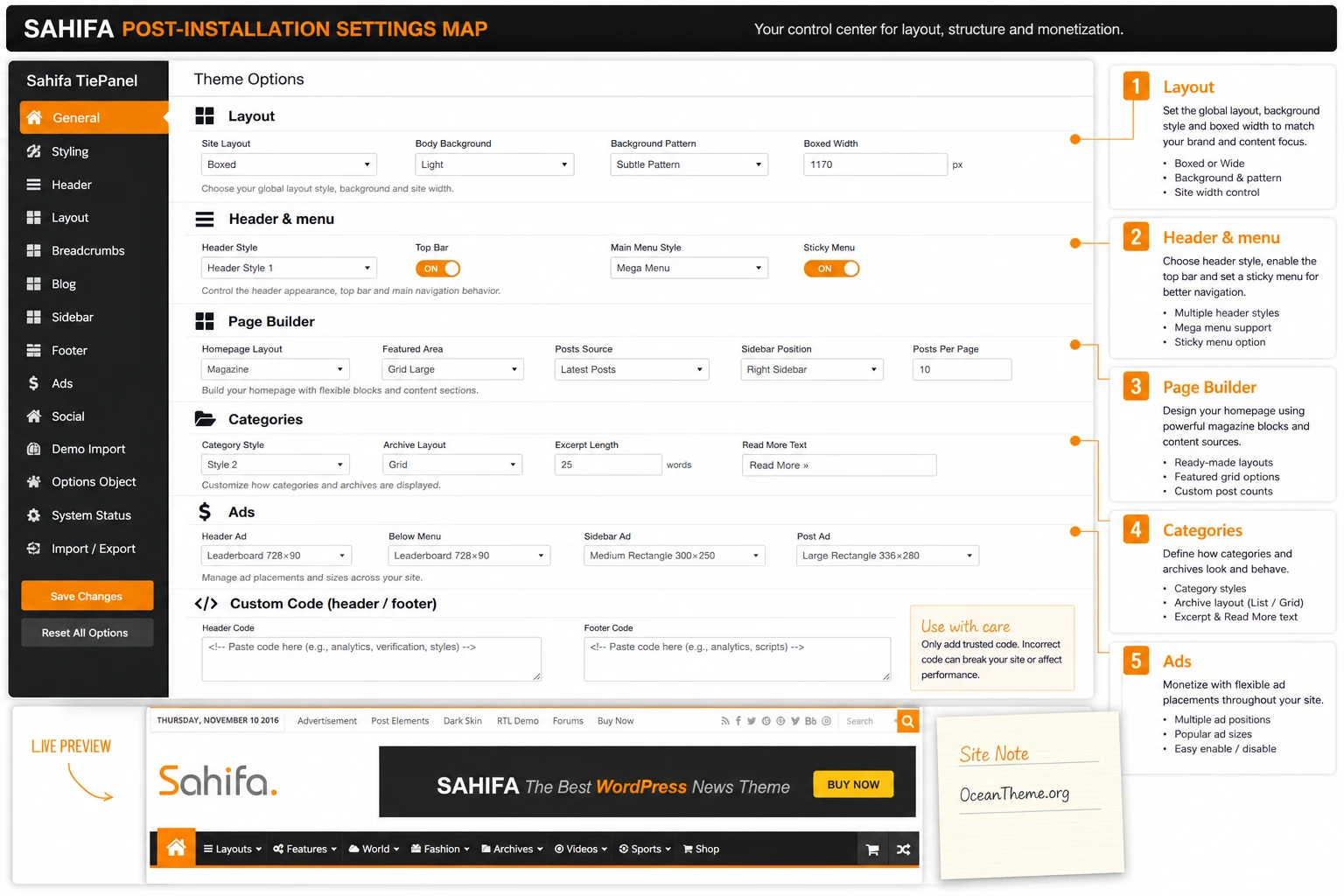This screenshot has width=1344, height=896.
Task: Click the Posts Per Page field
Action: pyautogui.click(x=962, y=369)
